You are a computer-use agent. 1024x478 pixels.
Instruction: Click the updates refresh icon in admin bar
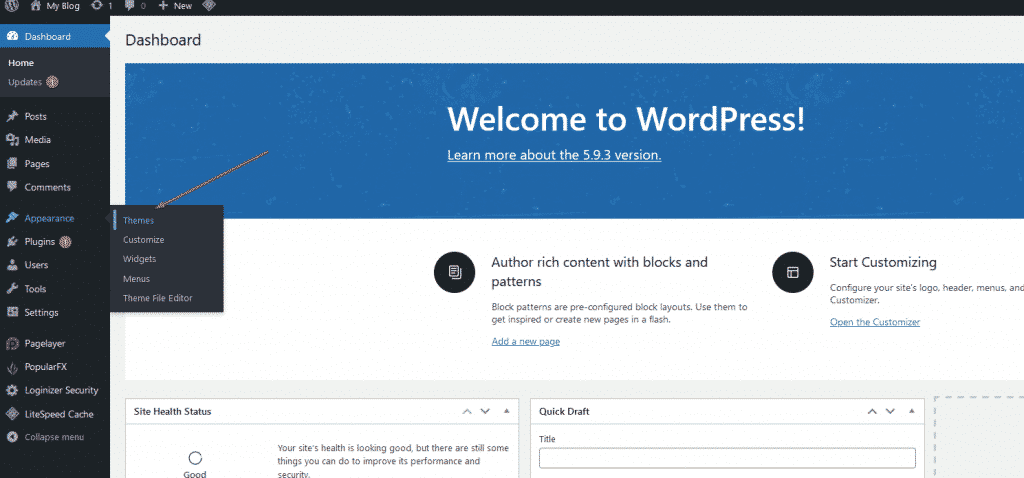point(96,6)
